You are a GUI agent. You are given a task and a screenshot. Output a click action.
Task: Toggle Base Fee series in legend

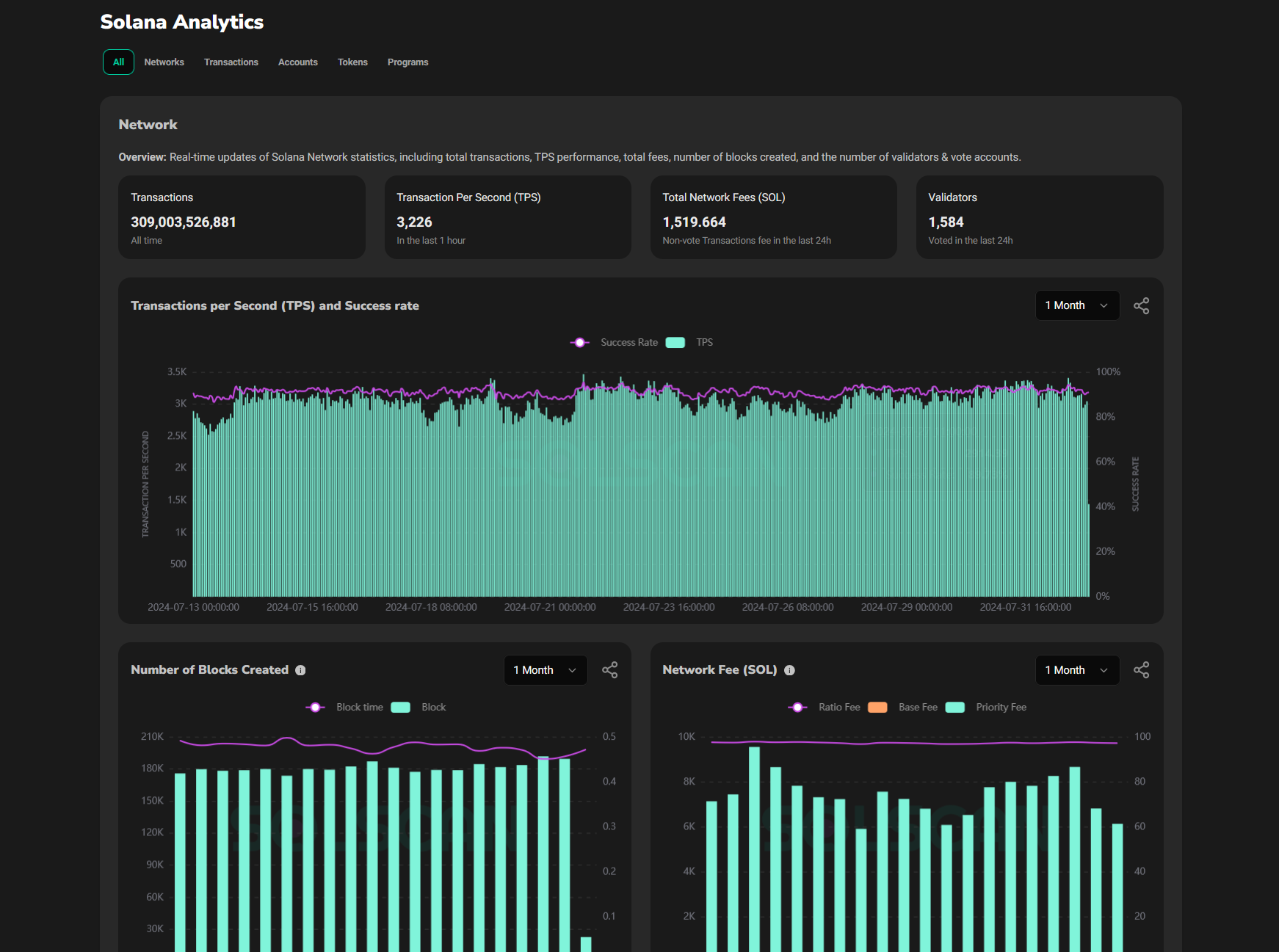[x=902, y=708]
